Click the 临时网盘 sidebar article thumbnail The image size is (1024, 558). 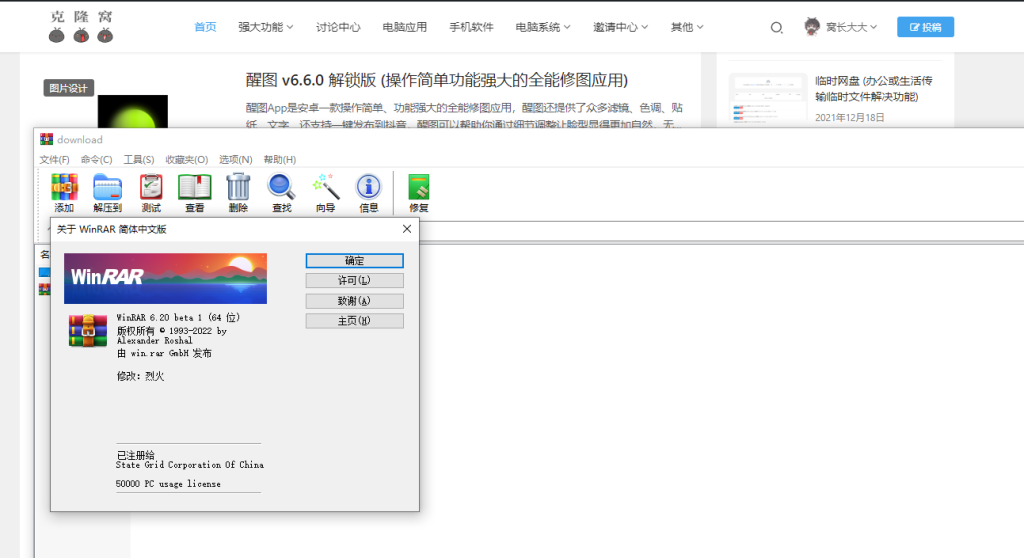pos(768,98)
